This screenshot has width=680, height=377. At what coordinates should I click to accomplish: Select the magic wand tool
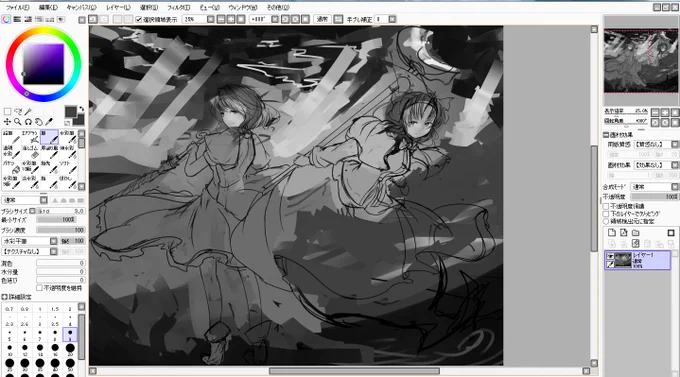28,112
